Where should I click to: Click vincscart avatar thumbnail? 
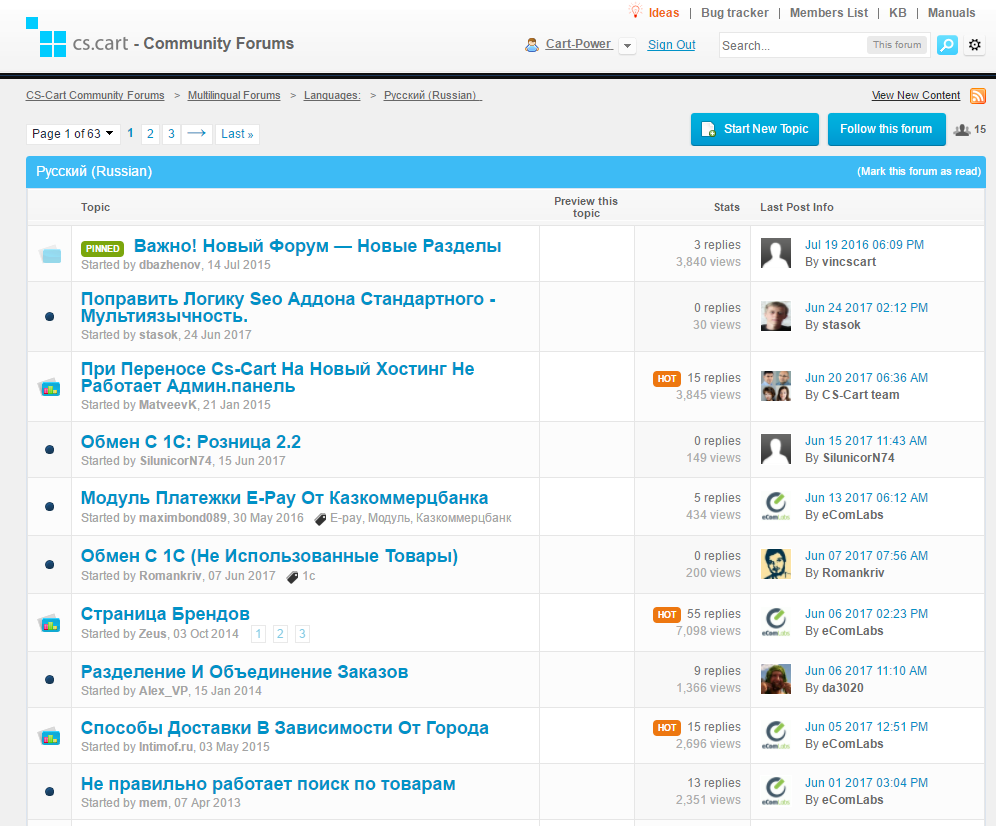(x=776, y=254)
